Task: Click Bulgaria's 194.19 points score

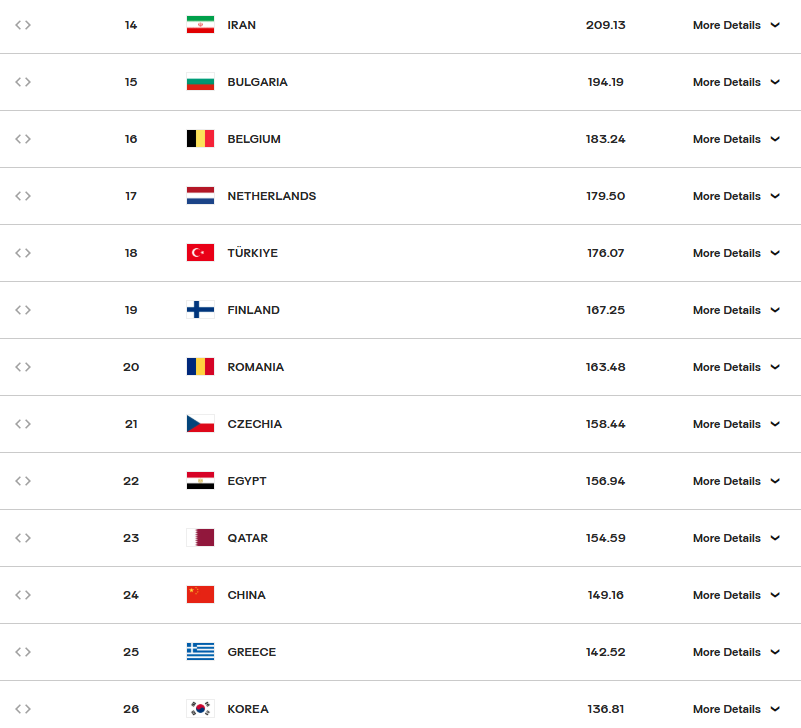Action: point(605,82)
